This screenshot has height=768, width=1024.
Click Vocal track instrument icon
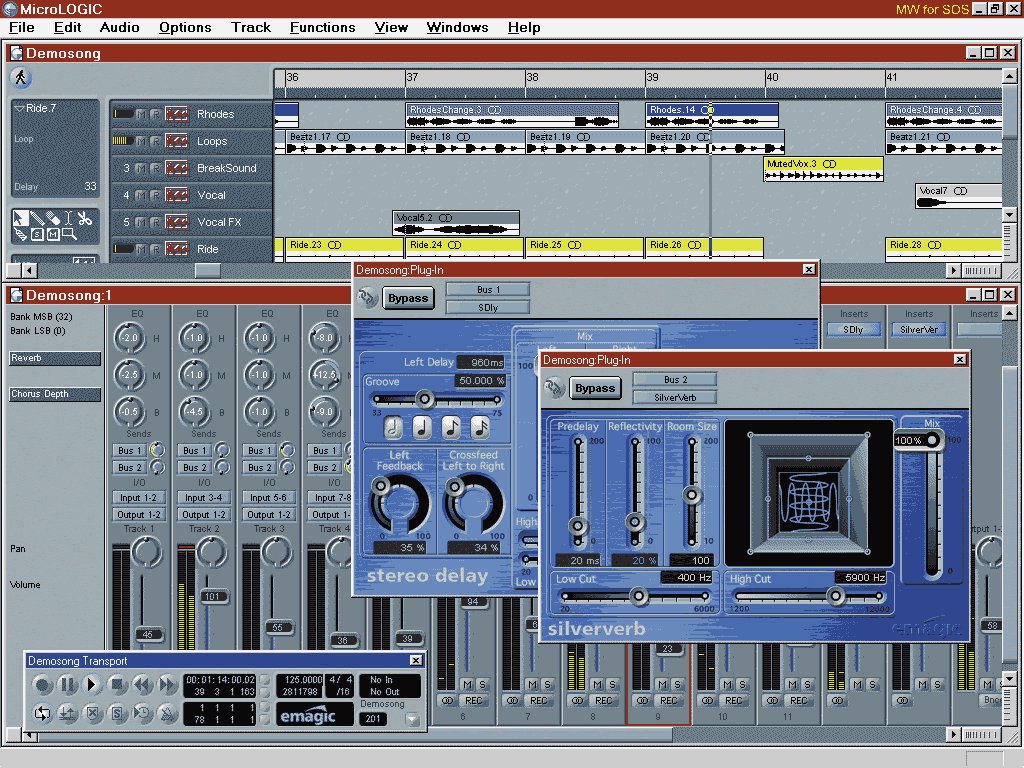click(x=176, y=195)
